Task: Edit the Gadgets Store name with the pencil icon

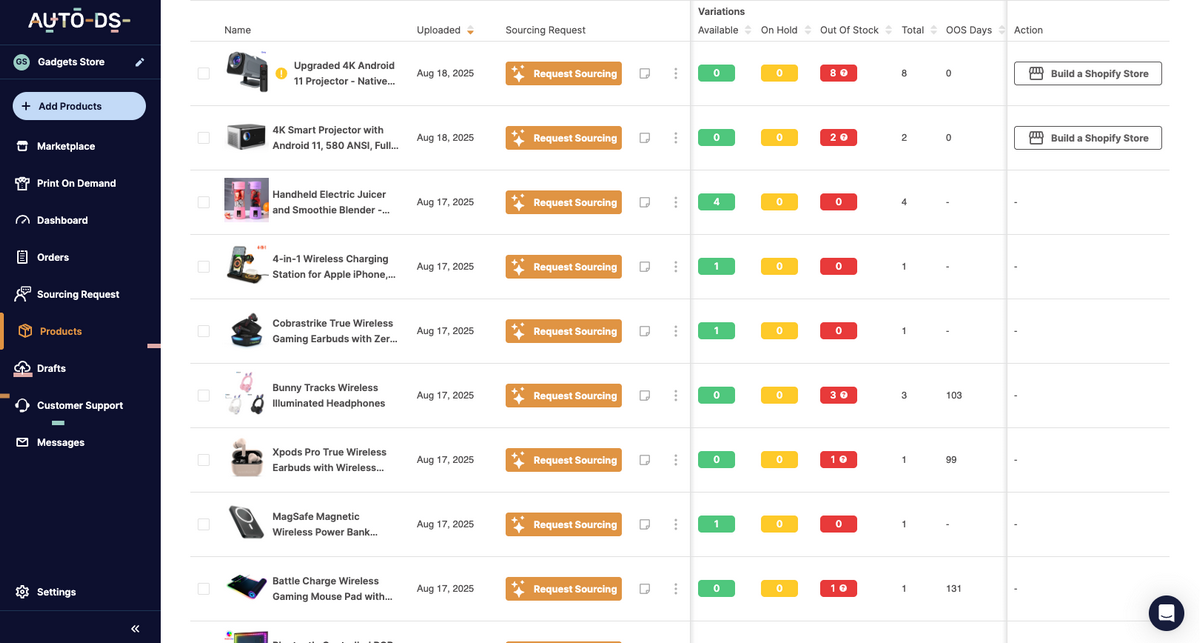Action: [141, 61]
